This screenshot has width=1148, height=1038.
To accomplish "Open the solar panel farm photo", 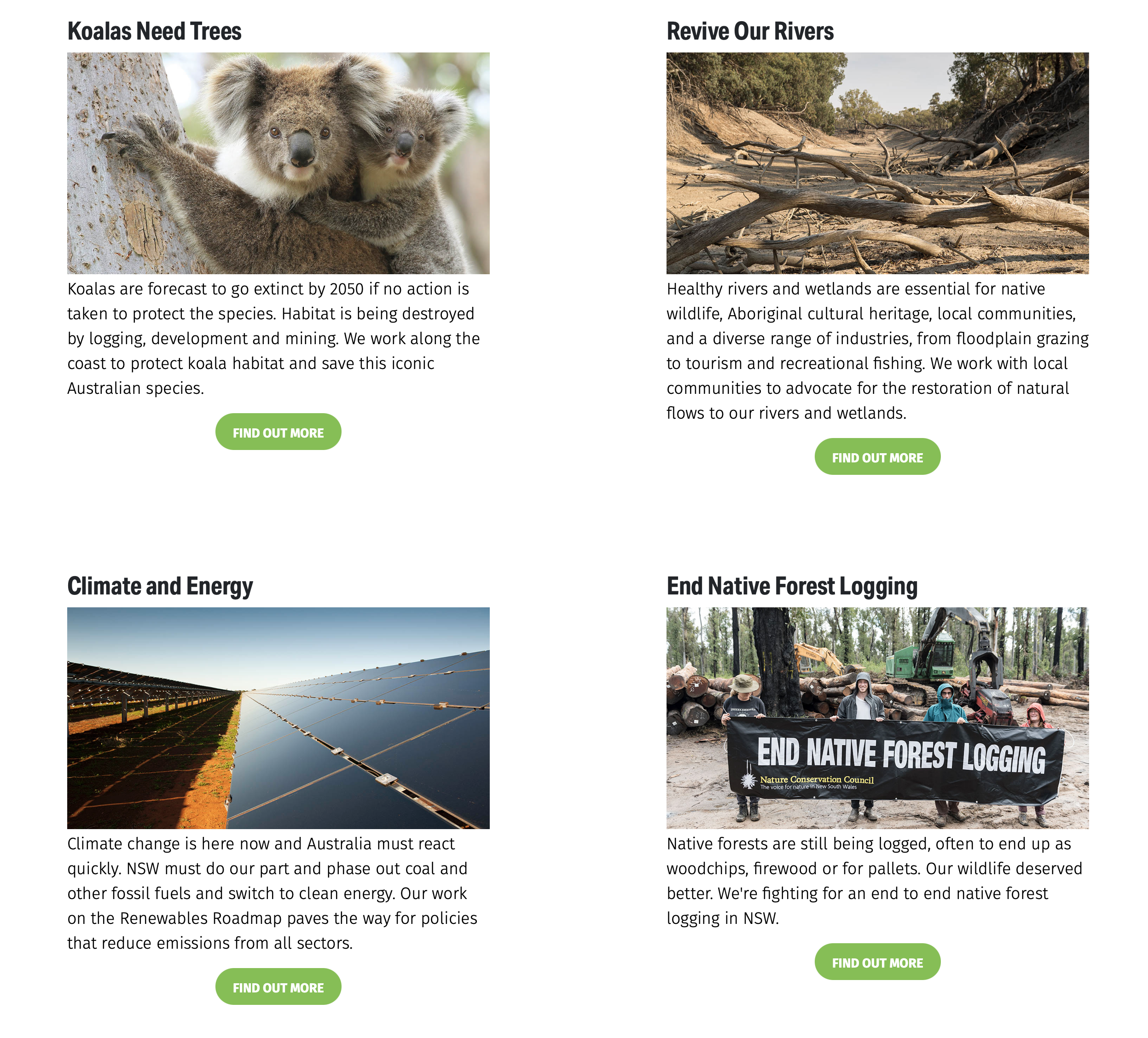I will click(x=278, y=718).
